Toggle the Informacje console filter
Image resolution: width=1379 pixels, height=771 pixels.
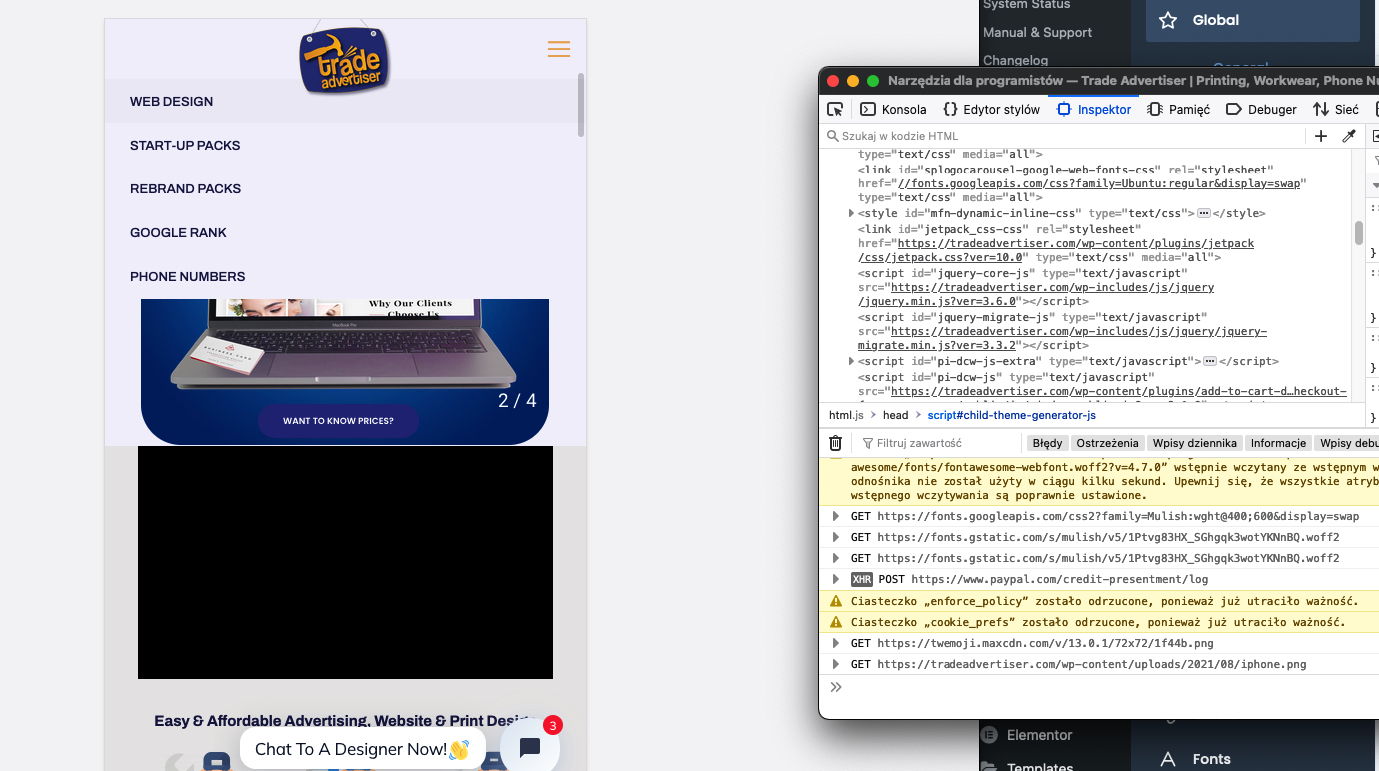pyautogui.click(x=1278, y=443)
